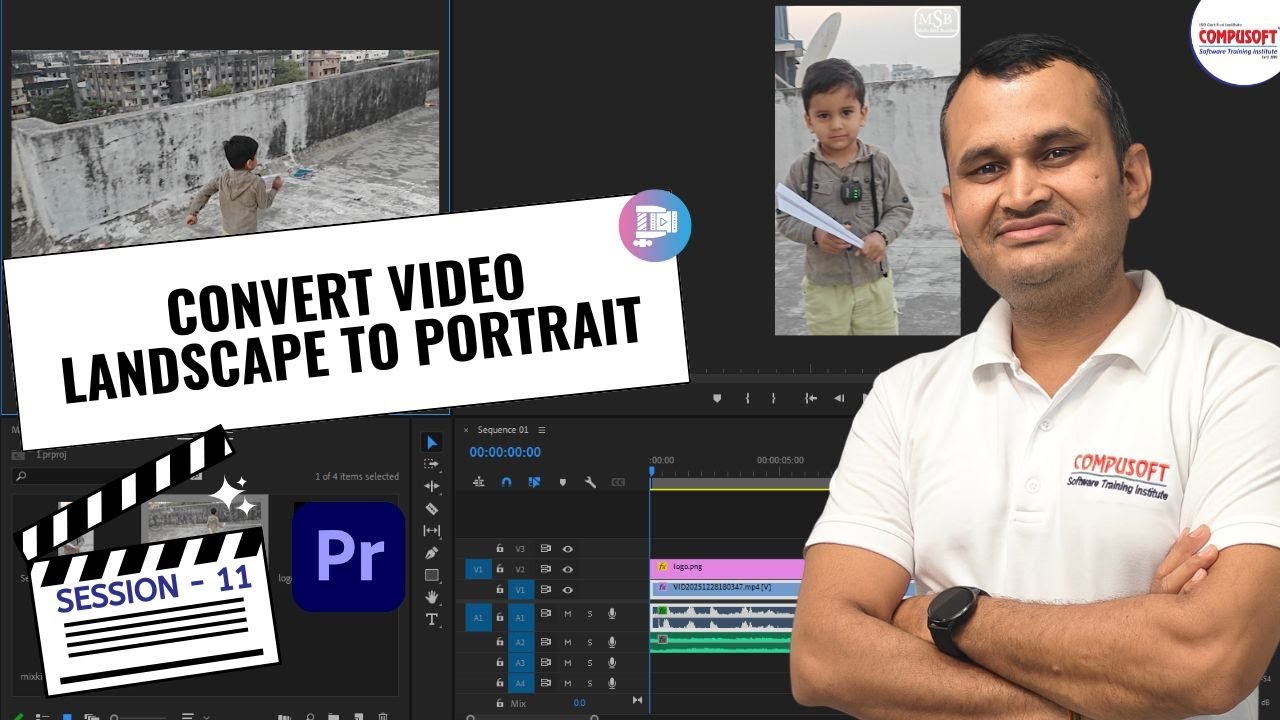
Task: Select the Track Select Forward tool
Action: 432,464
